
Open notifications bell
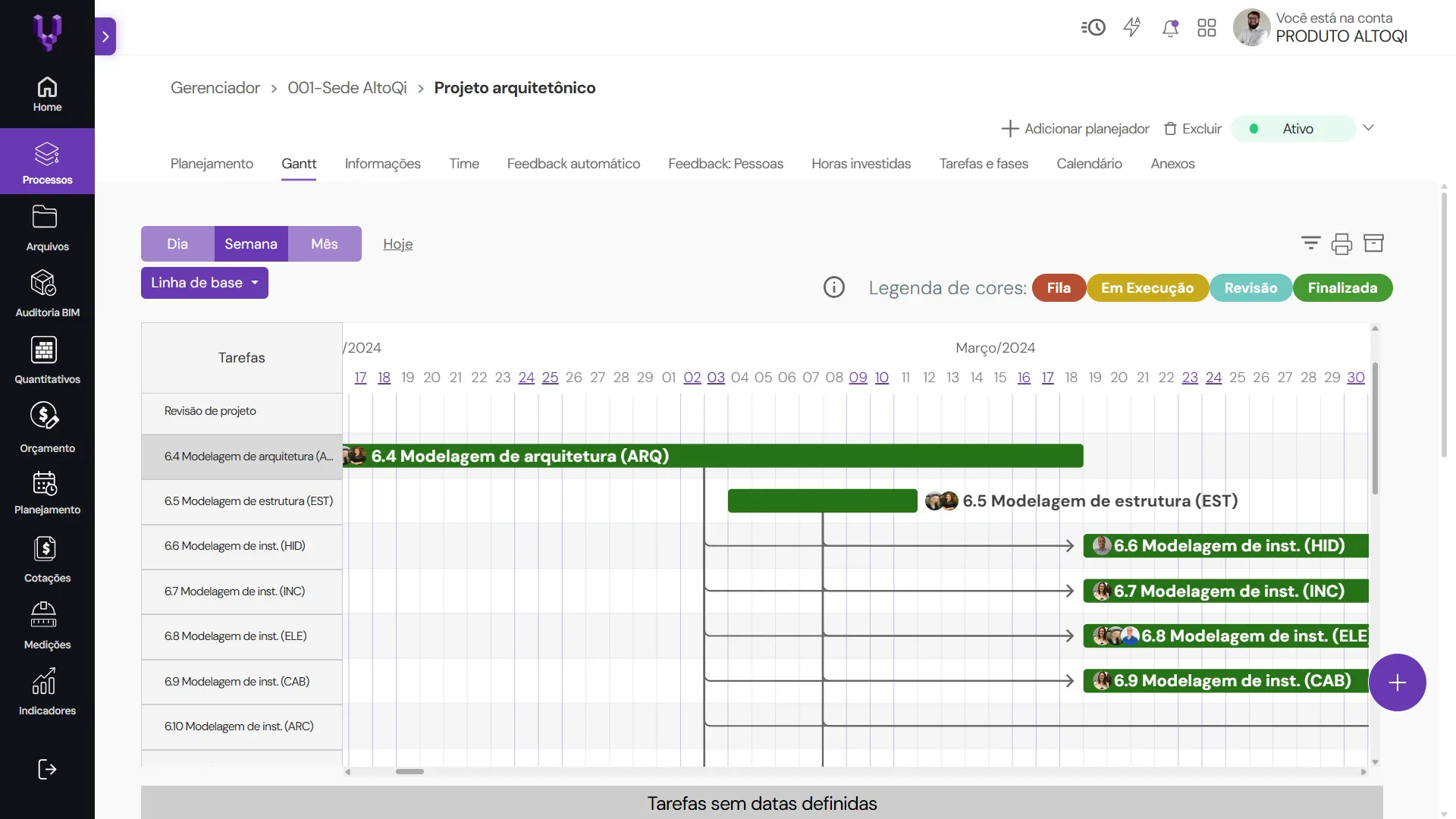pos(1170,28)
